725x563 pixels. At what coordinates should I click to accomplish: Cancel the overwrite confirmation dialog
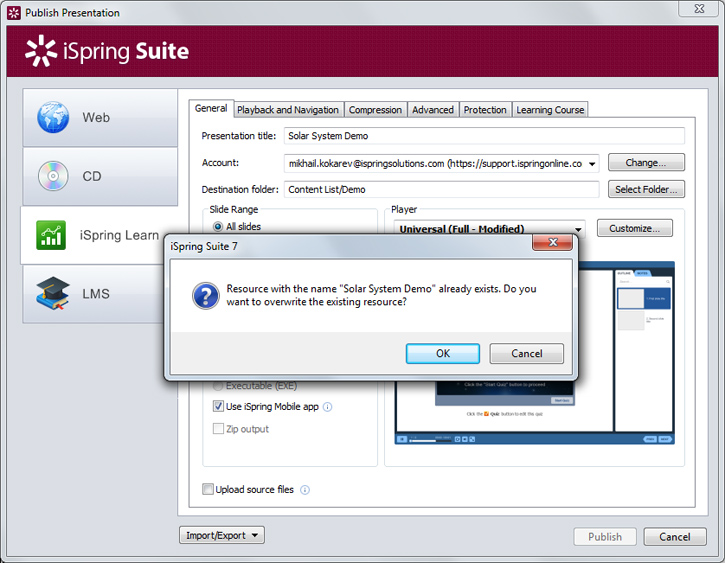[527, 354]
